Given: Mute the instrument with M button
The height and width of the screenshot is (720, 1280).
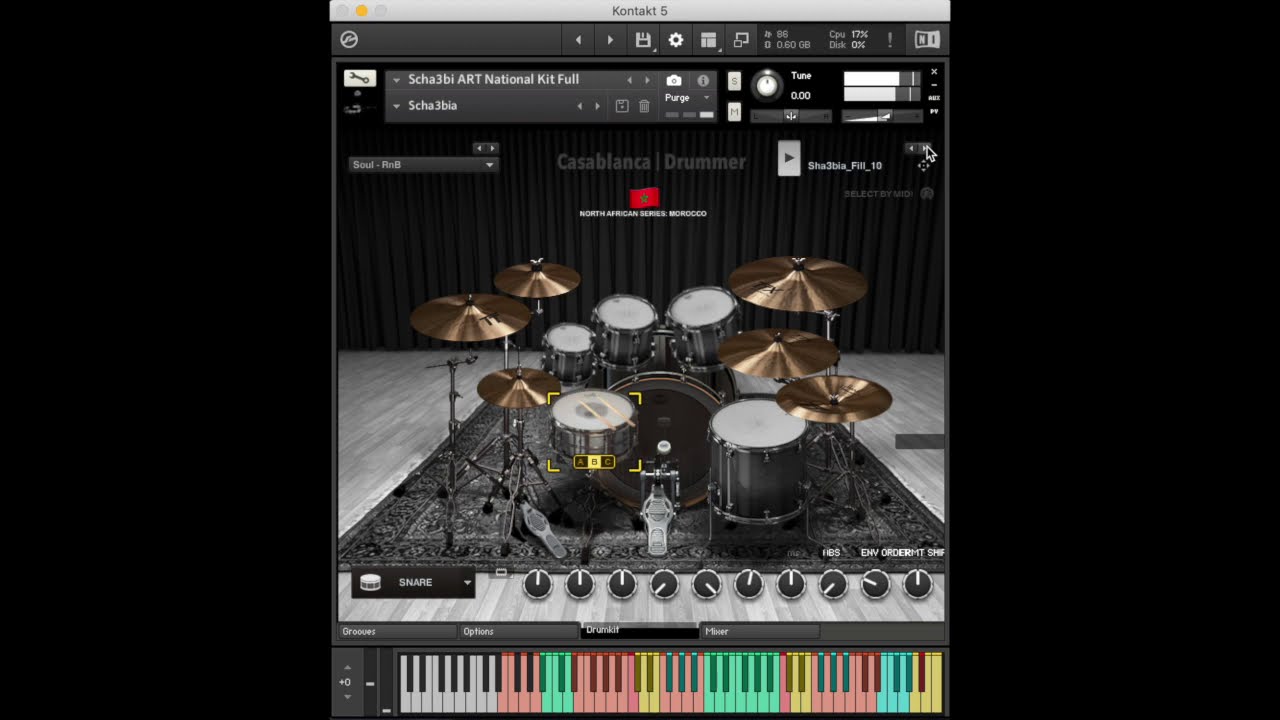Looking at the screenshot, I should pyautogui.click(x=734, y=113).
